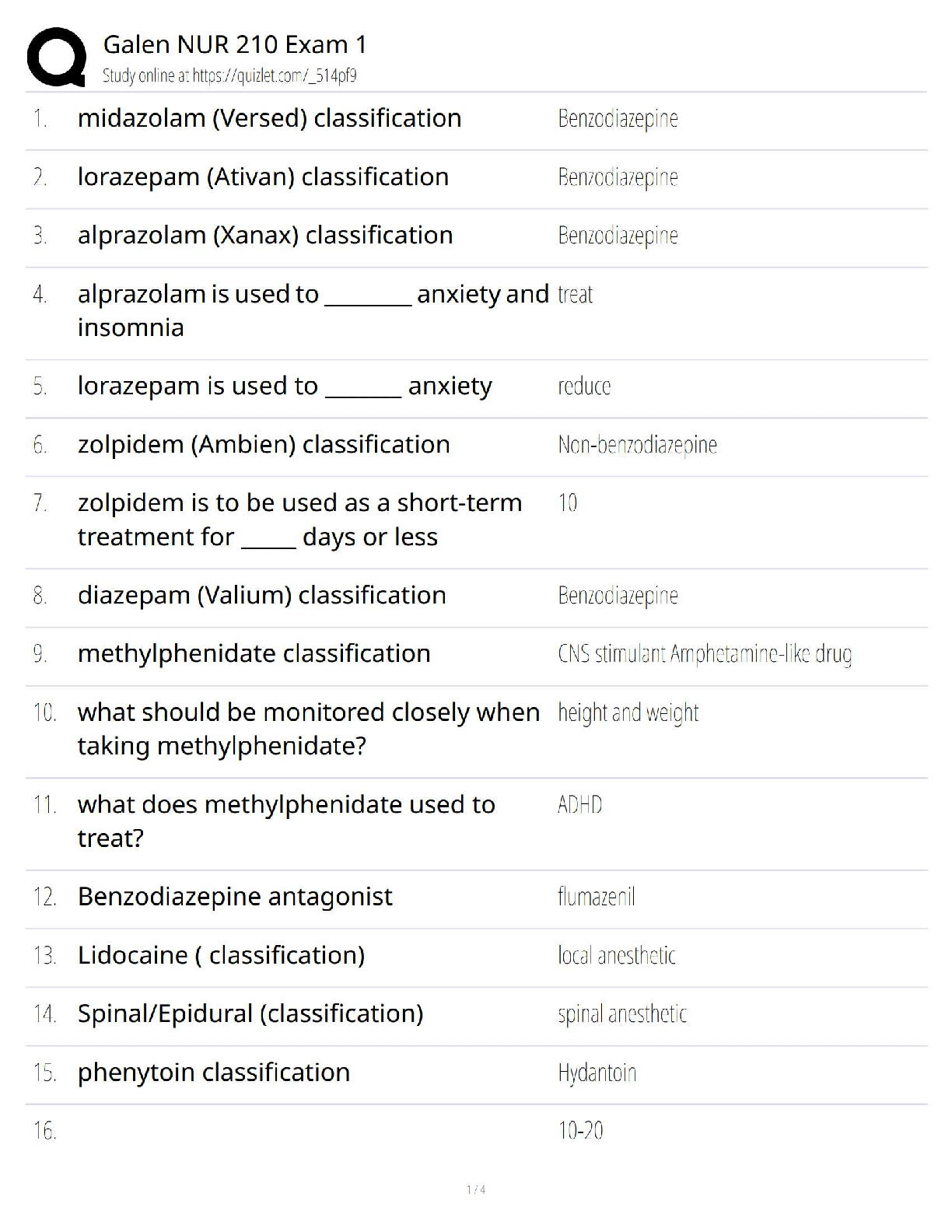
Task: Click the flumazenil answer
Action: pyautogui.click(x=596, y=898)
